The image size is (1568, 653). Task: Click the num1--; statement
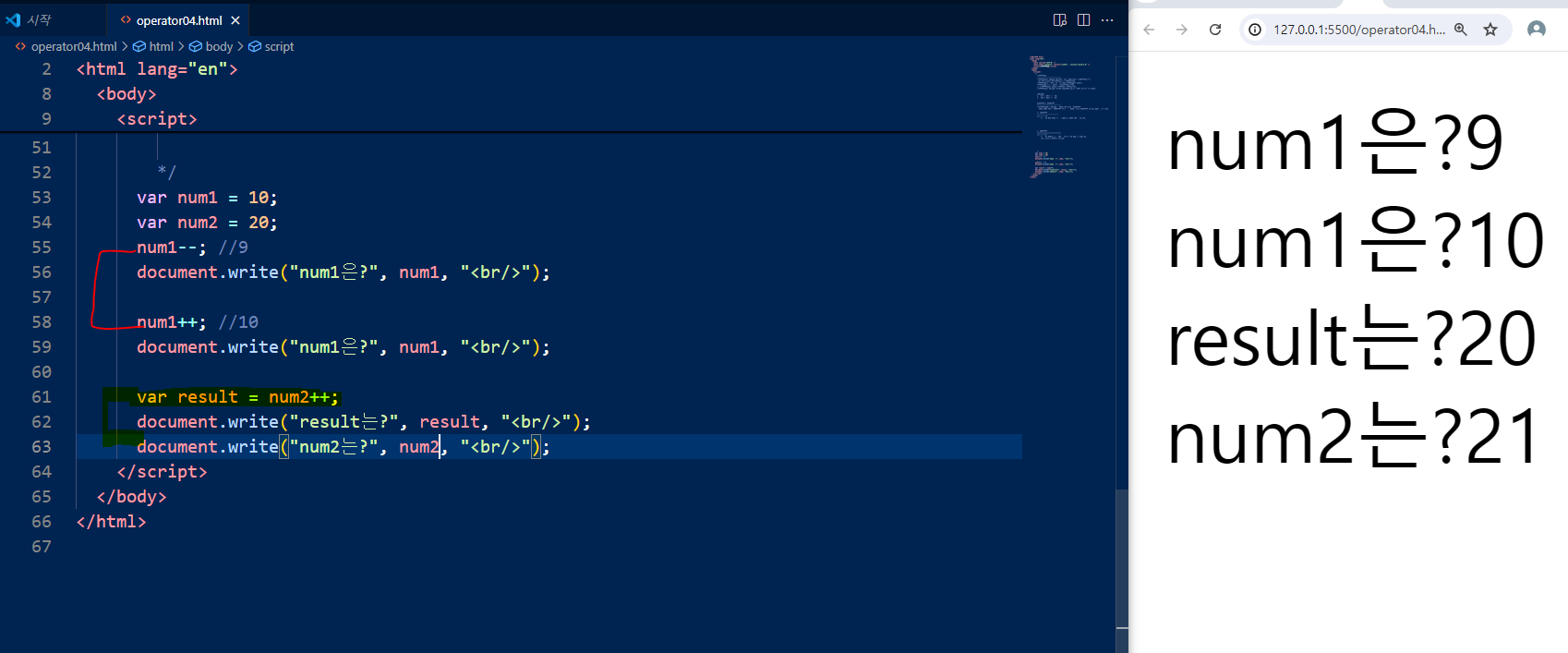172,248
